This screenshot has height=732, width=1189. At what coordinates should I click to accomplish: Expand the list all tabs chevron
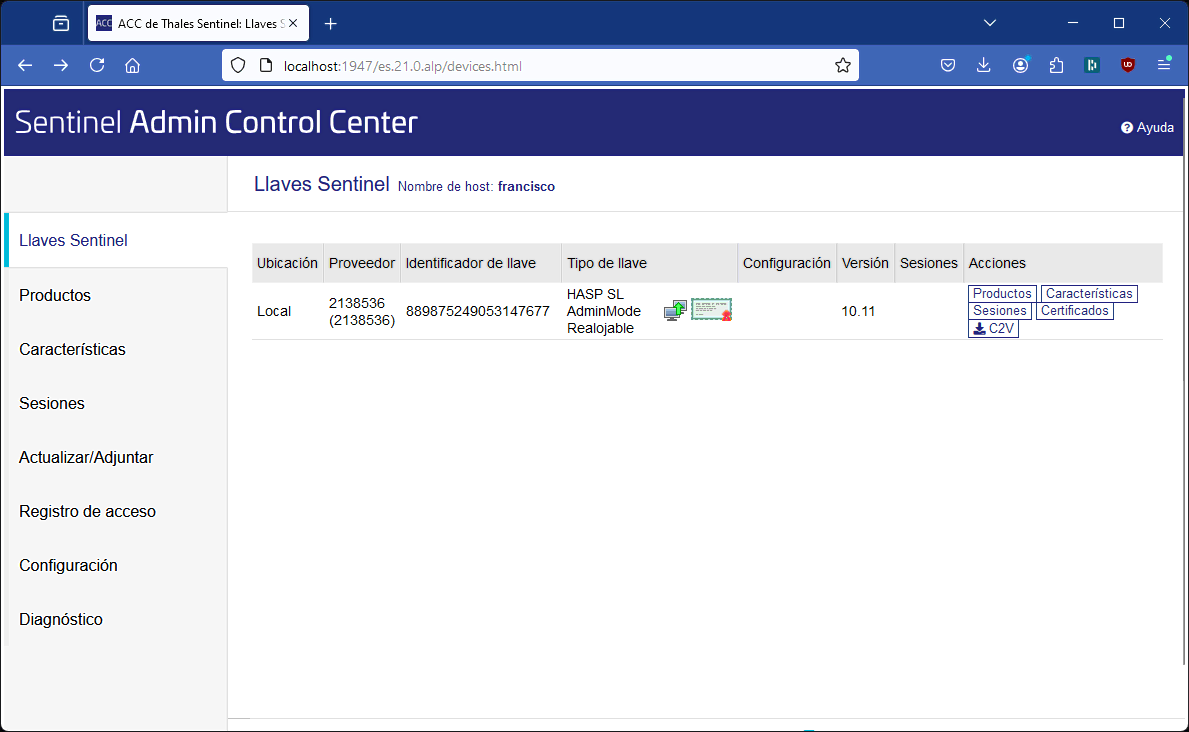[x=990, y=24]
